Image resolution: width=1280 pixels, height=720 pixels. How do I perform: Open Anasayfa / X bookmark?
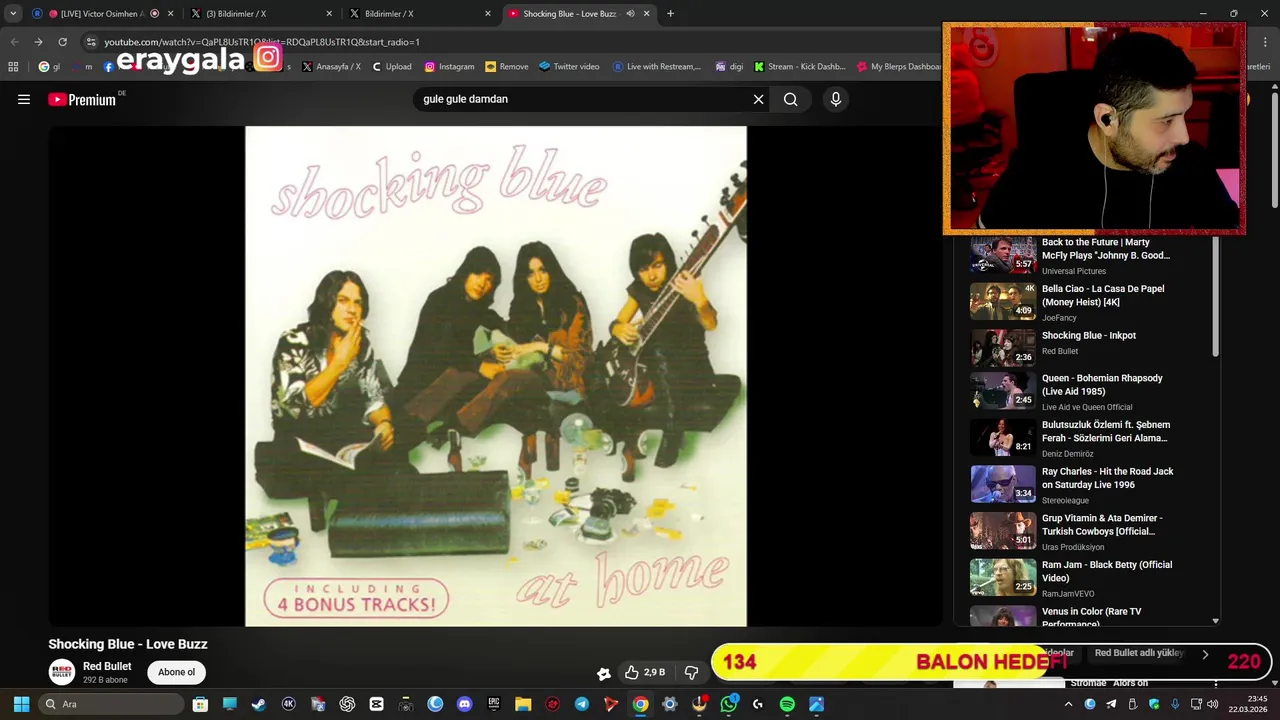pyautogui.click(x=331, y=67)
